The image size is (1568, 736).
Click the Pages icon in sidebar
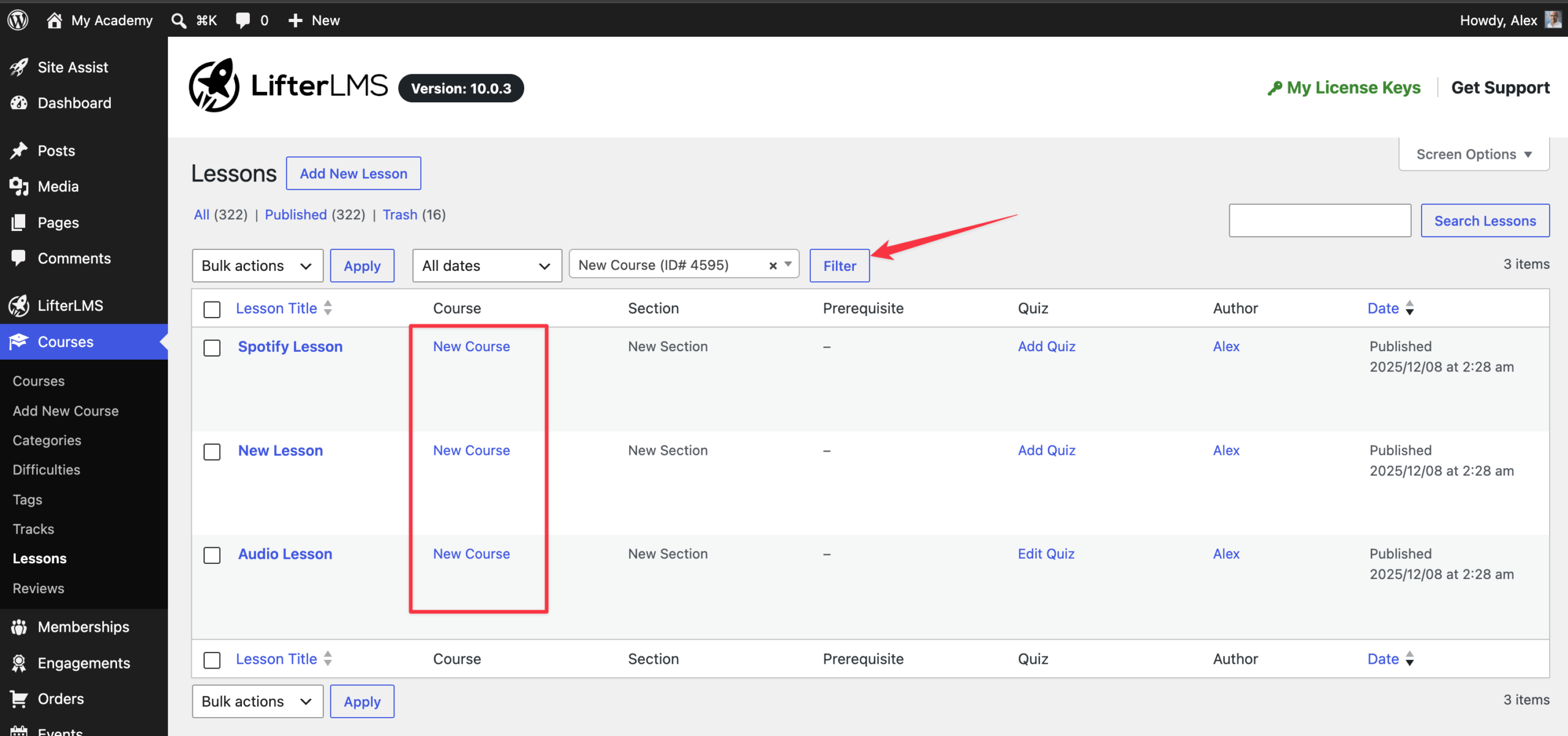pos(19,222)
